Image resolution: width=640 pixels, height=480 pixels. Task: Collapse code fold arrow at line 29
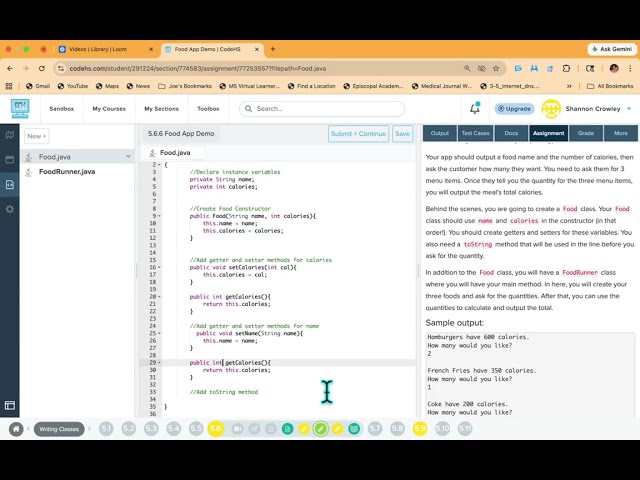point(159,362)
